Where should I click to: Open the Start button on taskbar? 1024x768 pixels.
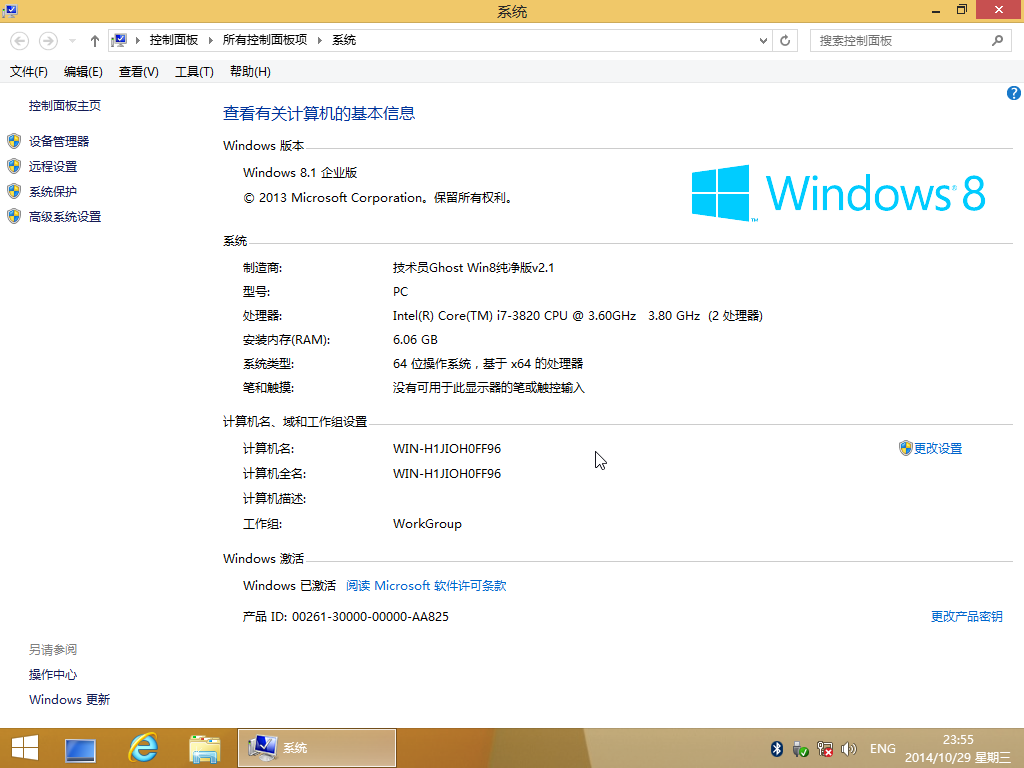click(25, 748)
